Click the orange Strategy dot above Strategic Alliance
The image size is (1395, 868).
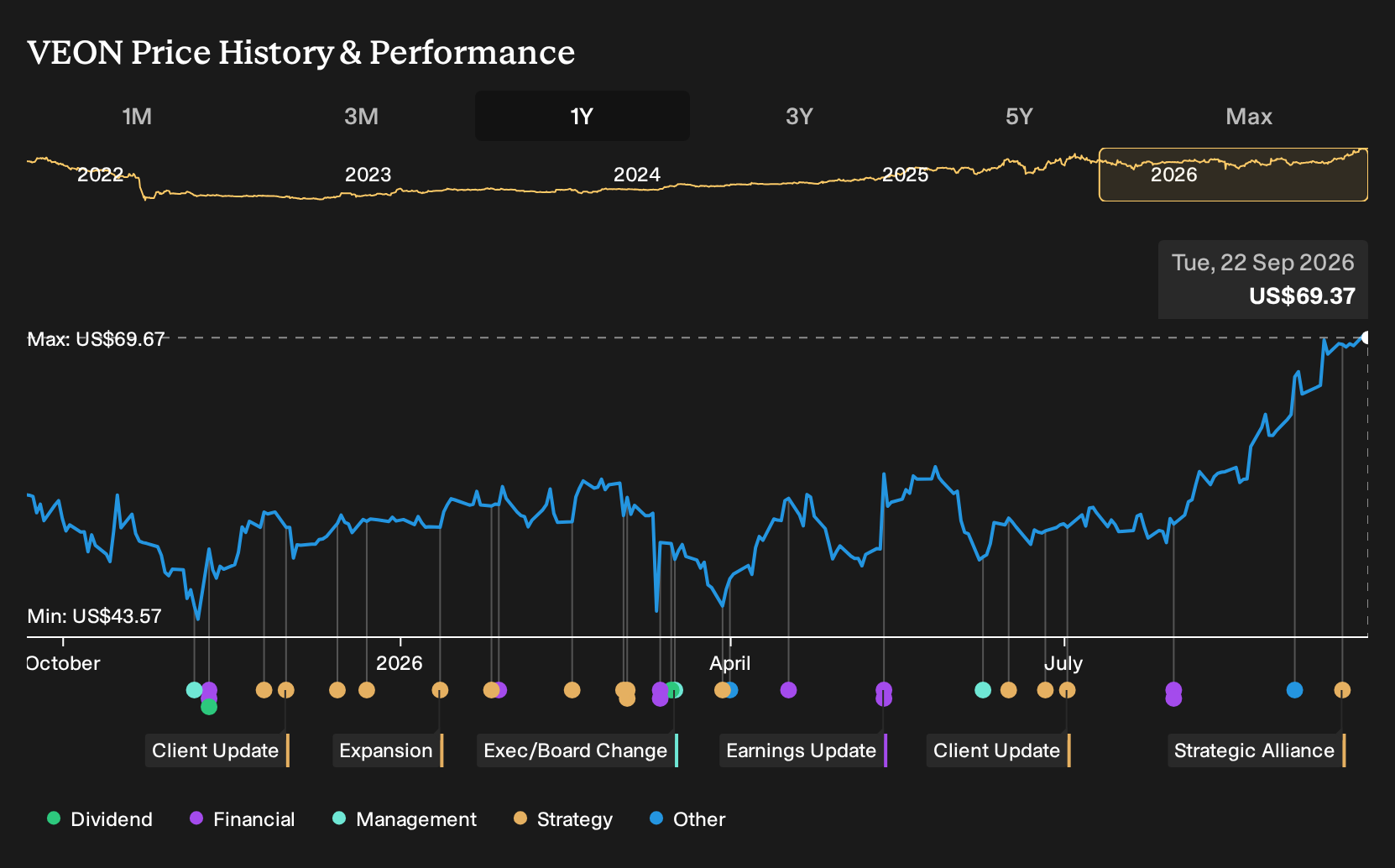(1342, 690)
